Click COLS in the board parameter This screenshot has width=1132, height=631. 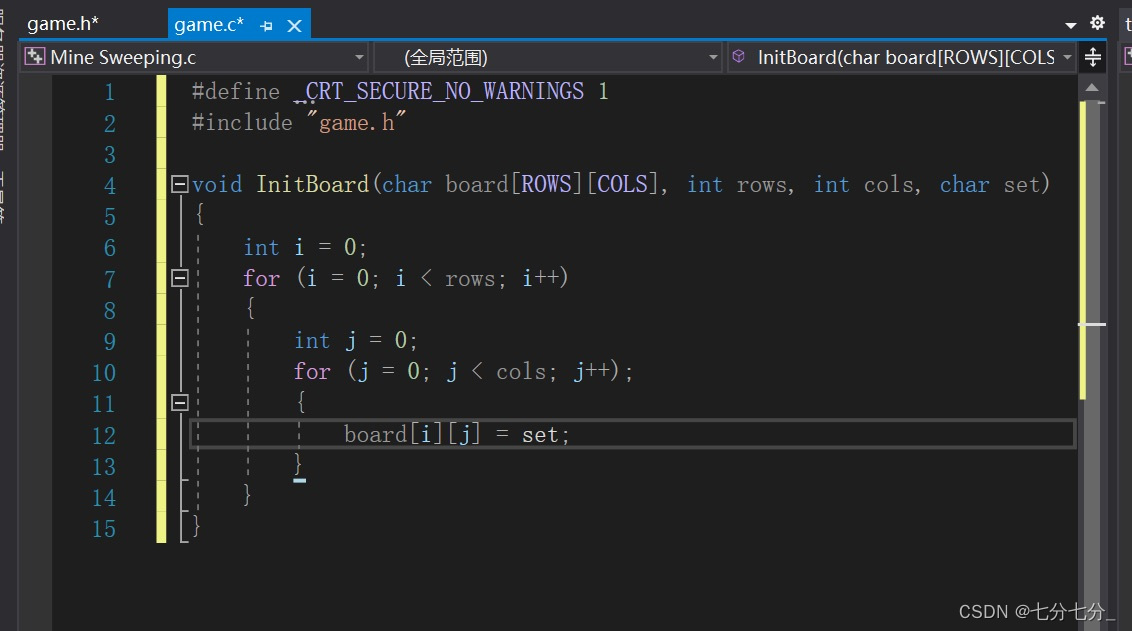click(x=622, y=184)
